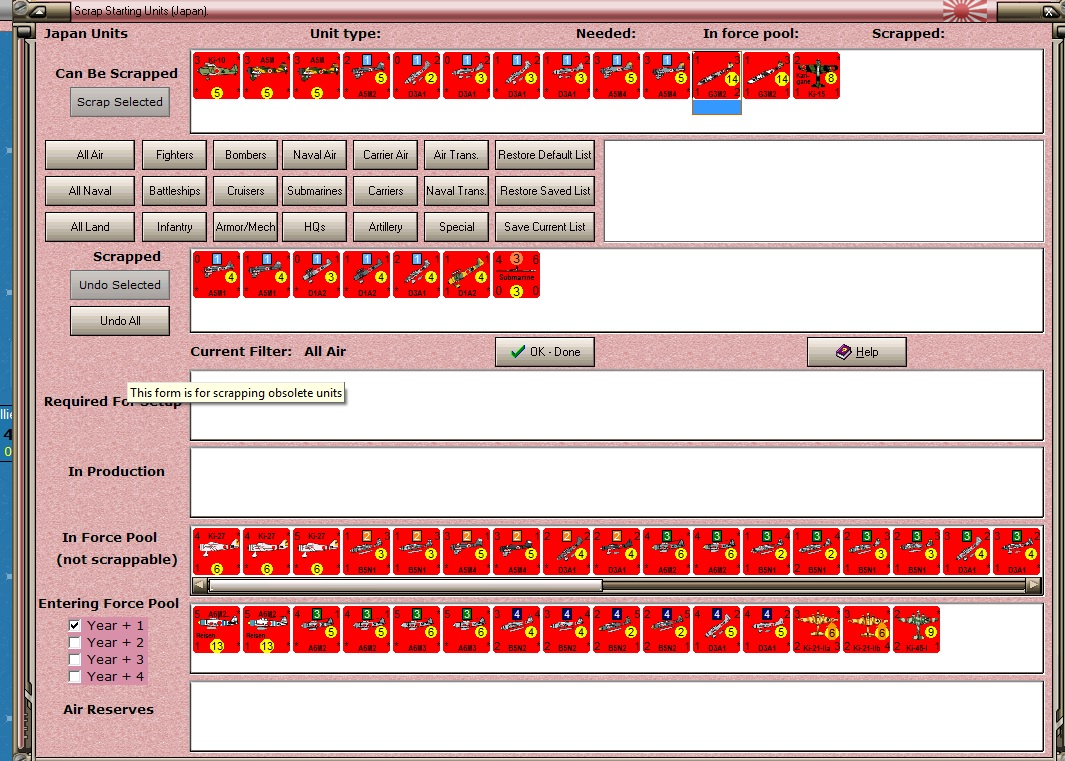
Task: Toggle the Year + 4 checkbox
Action: (75, 676)
